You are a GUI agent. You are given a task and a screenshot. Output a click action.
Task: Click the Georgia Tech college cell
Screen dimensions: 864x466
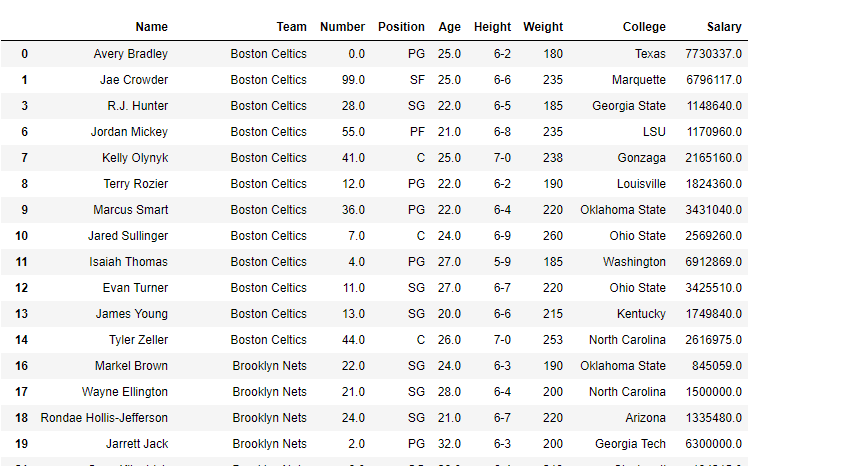(x=629, y=444)
